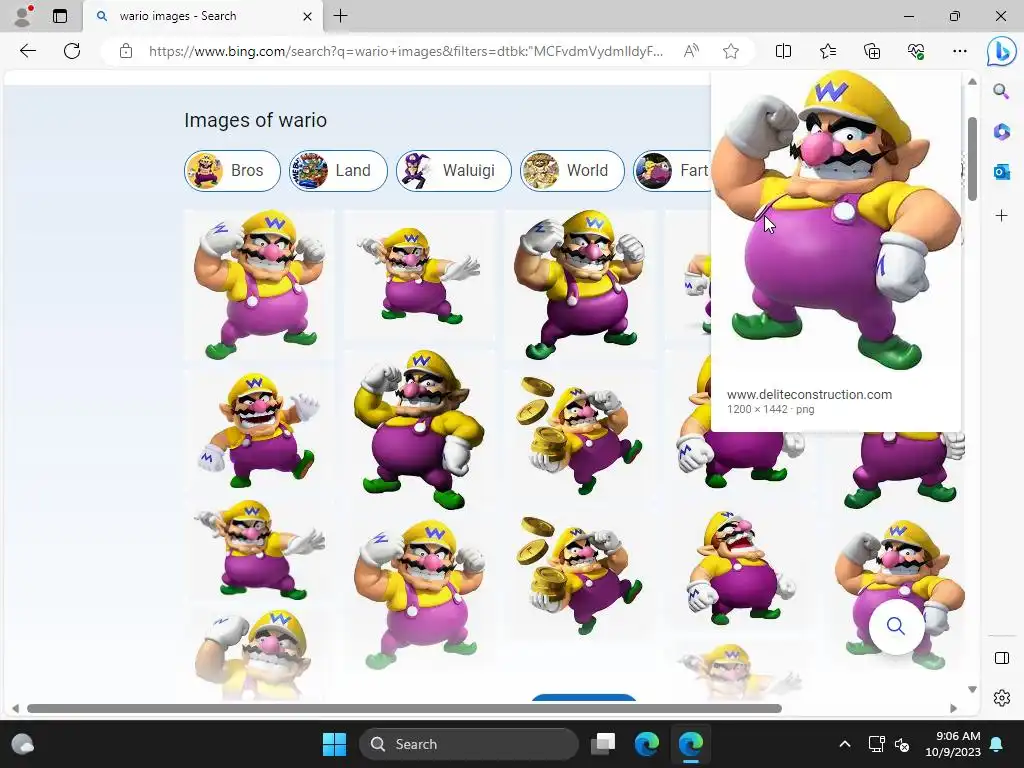Show hidden system tray icons
This screenshot has width=1024, height=768.
(x=844, y=744)
